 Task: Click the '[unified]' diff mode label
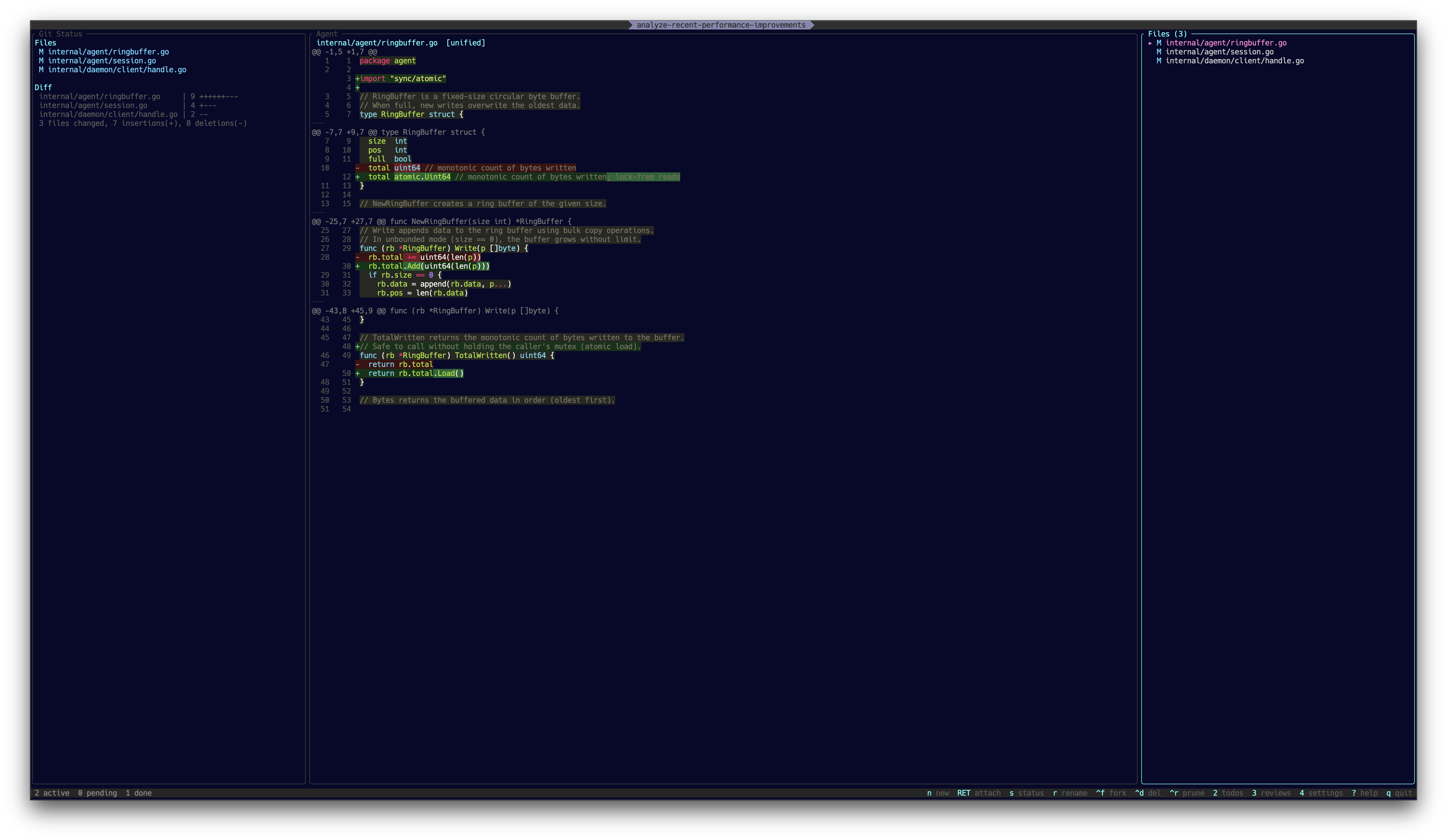[x=466, y=43]
